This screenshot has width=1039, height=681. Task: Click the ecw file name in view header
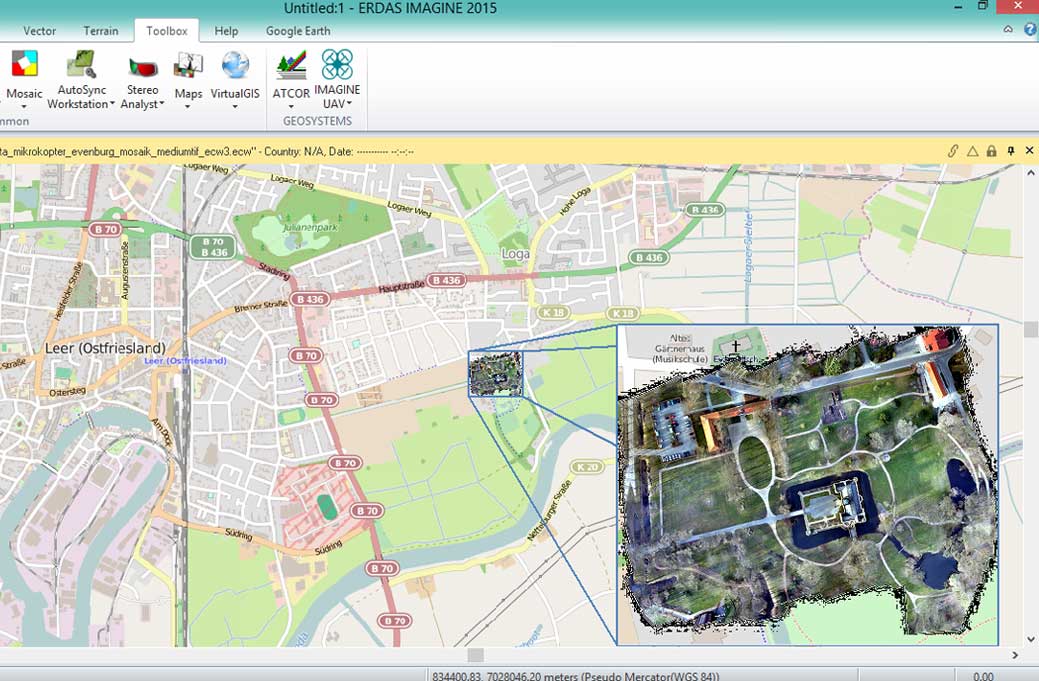tap(127, 151)
